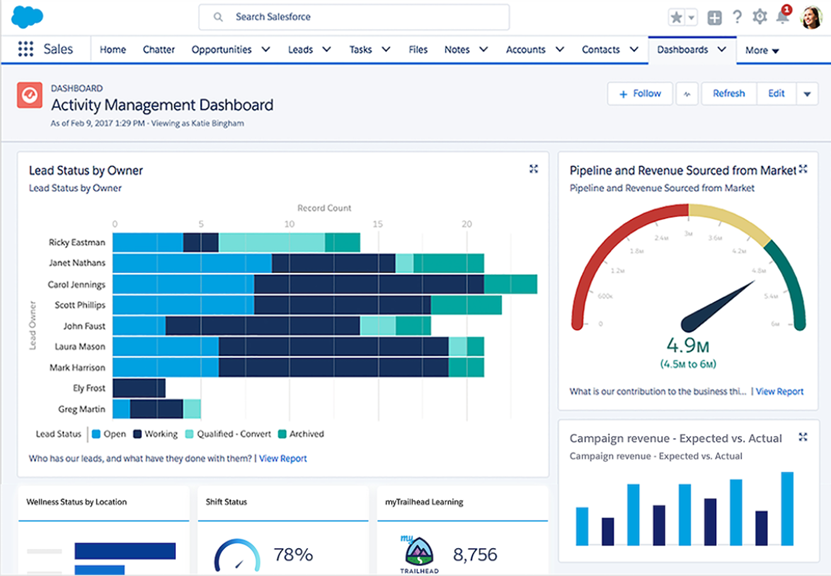Expand the Lead Status by Owner chart

(x=533, y=168)
